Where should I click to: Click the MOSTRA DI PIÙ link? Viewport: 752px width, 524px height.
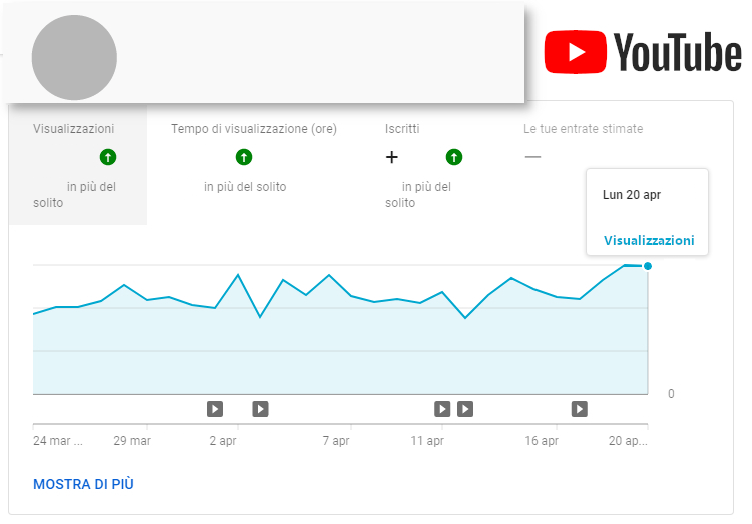[83, 484]
